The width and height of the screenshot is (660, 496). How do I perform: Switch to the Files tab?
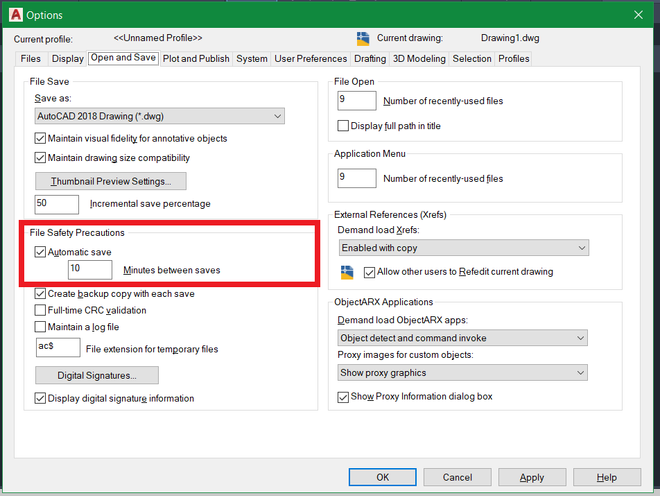click(31, 59)
